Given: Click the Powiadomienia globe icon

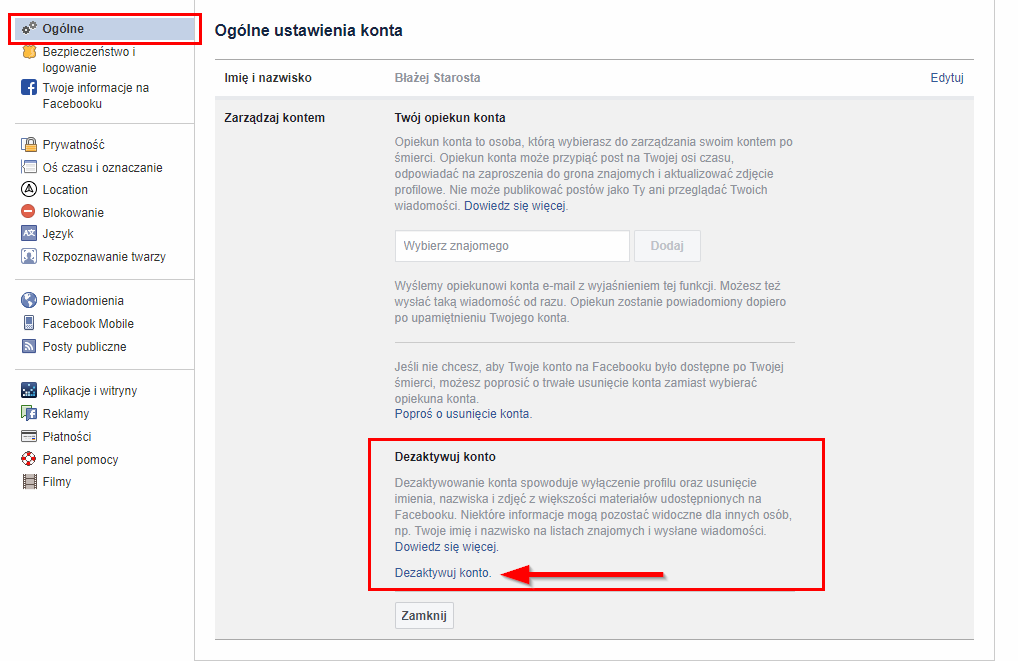Looking at the screenshot, I should pyautogui.click(x=29, y=300).
